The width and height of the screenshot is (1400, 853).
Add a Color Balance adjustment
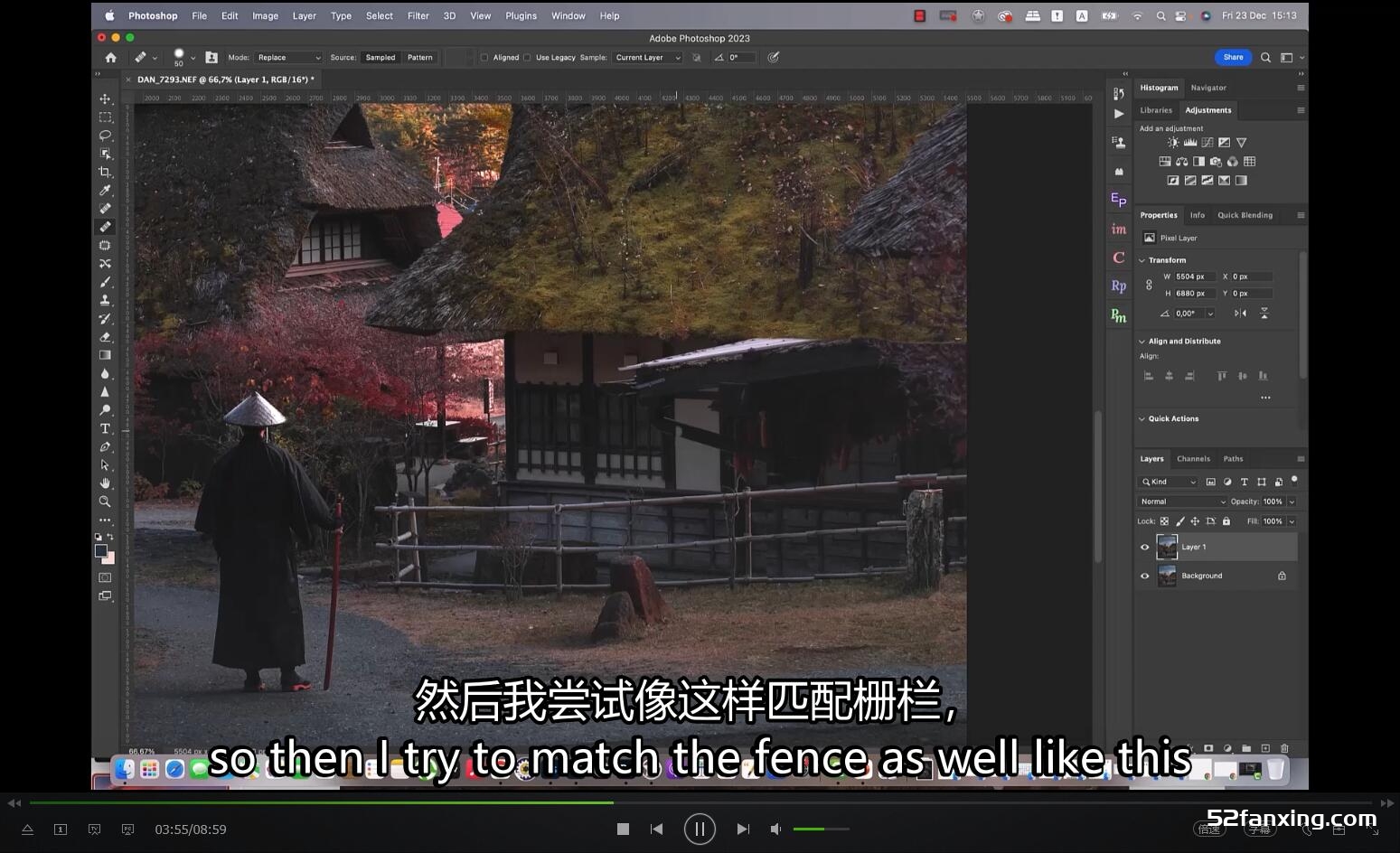click(1182, 162)
